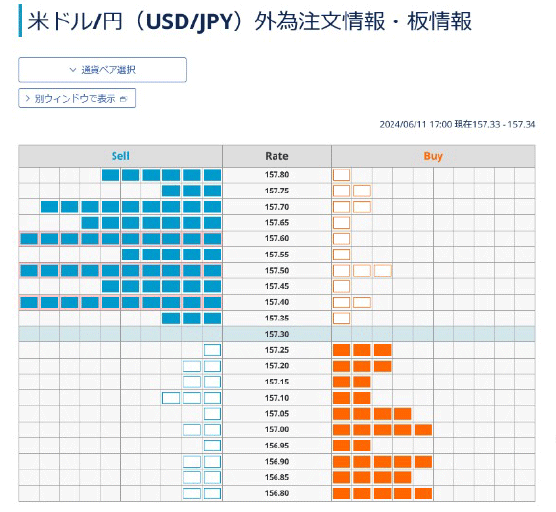556x512 pixels.
Task: Click the empty buy box at 157.80
Action: 341,175
